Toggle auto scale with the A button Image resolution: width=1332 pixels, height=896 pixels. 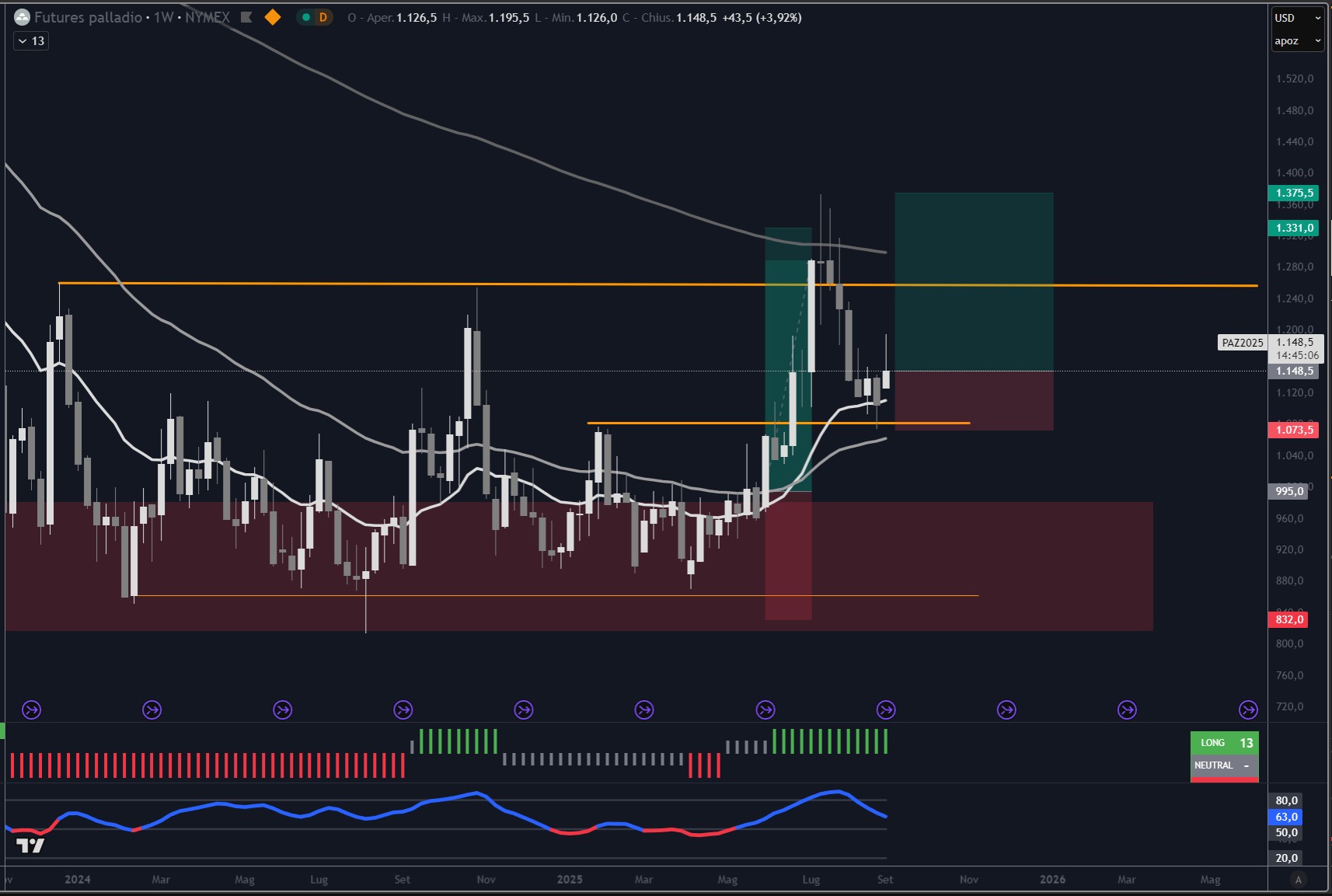[1298, 880]
